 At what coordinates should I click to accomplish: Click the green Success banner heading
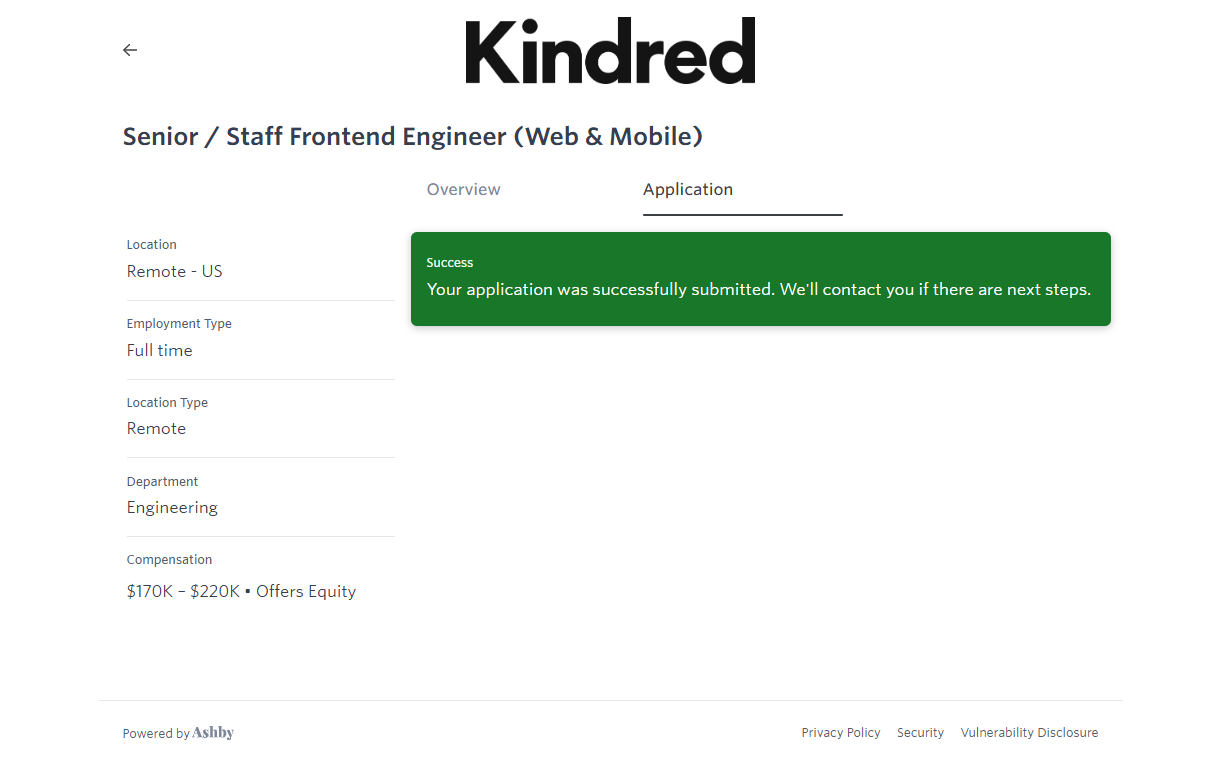tap(450, 263)
